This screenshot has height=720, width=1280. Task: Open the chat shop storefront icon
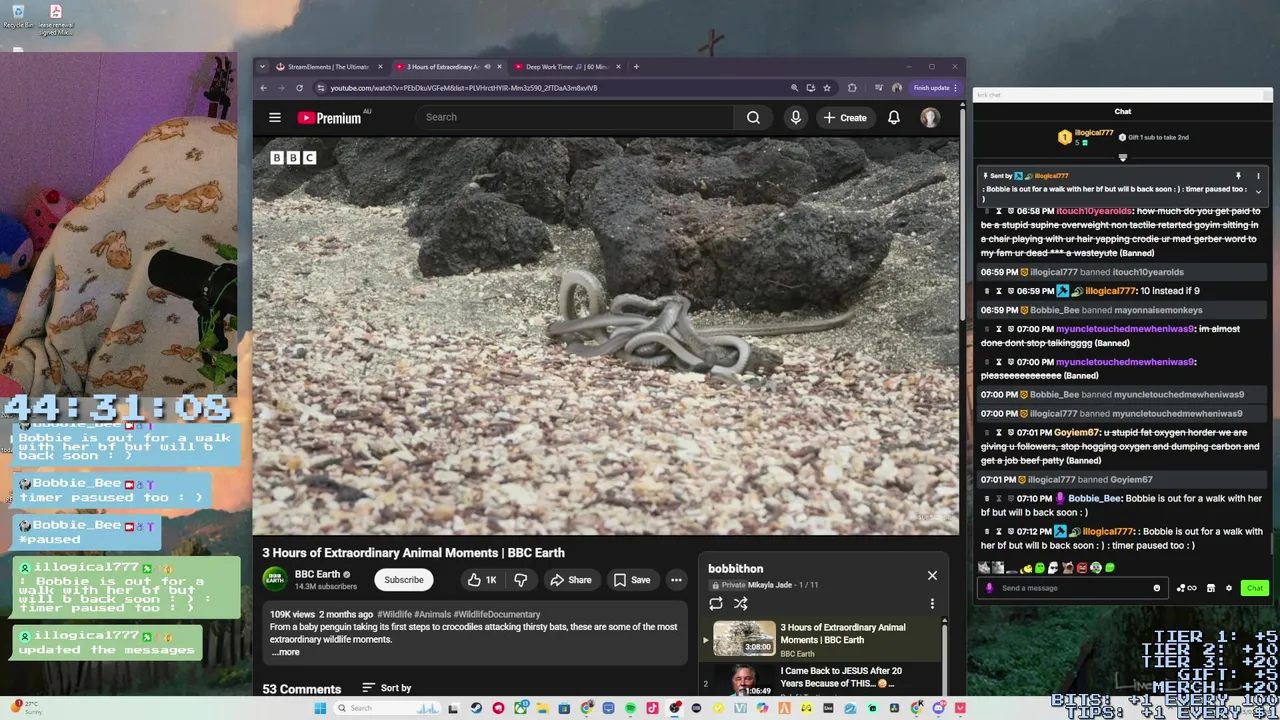pyautogui.click(x=1211, y=588)
